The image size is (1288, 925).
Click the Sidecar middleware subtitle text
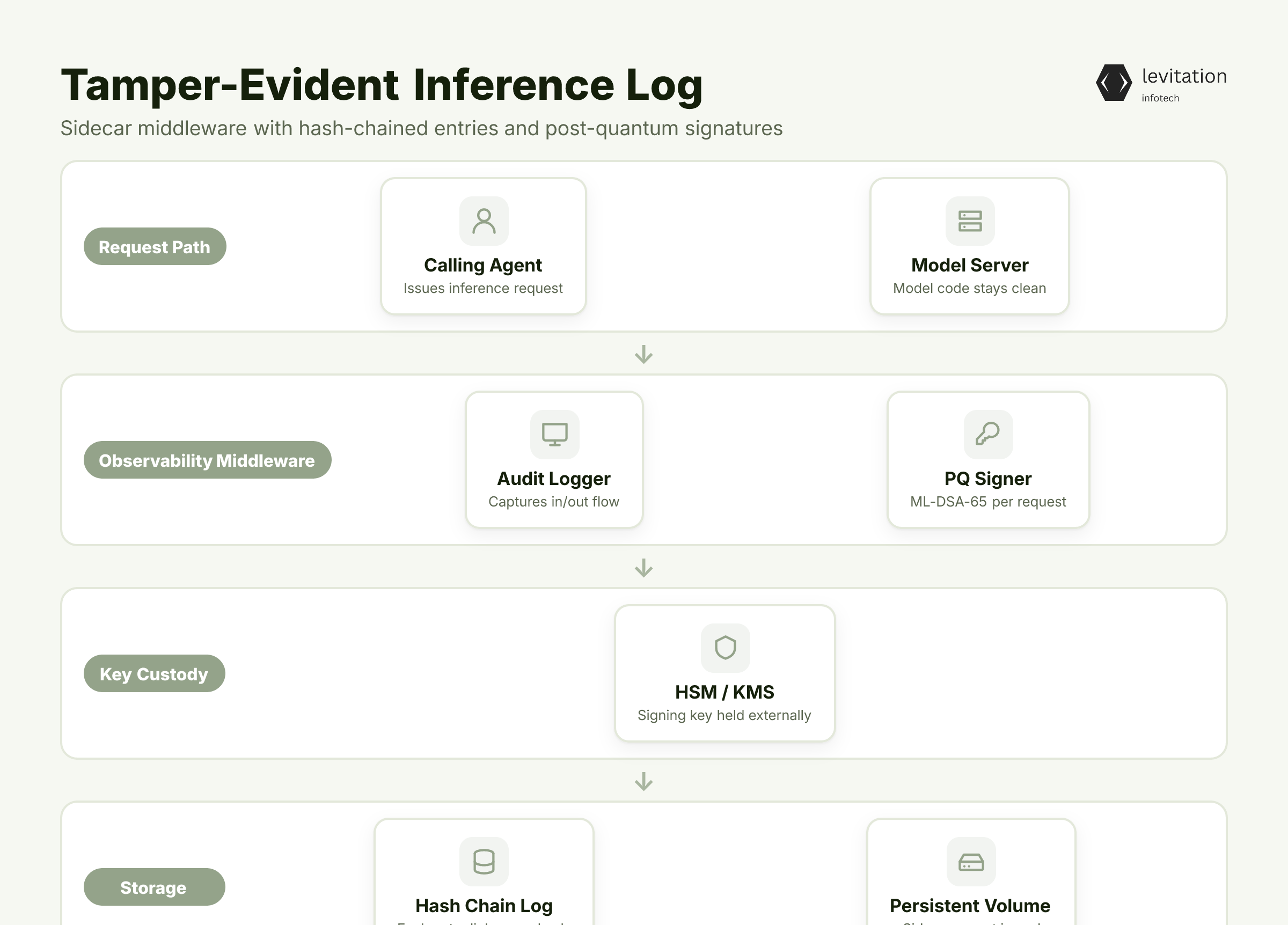pyautogui.click(x=422, y=129)
